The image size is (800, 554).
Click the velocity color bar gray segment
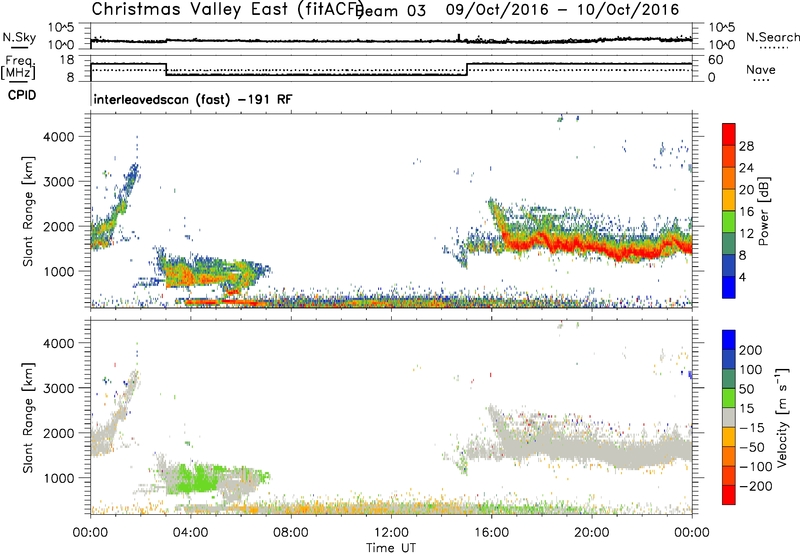click(729, 418)
